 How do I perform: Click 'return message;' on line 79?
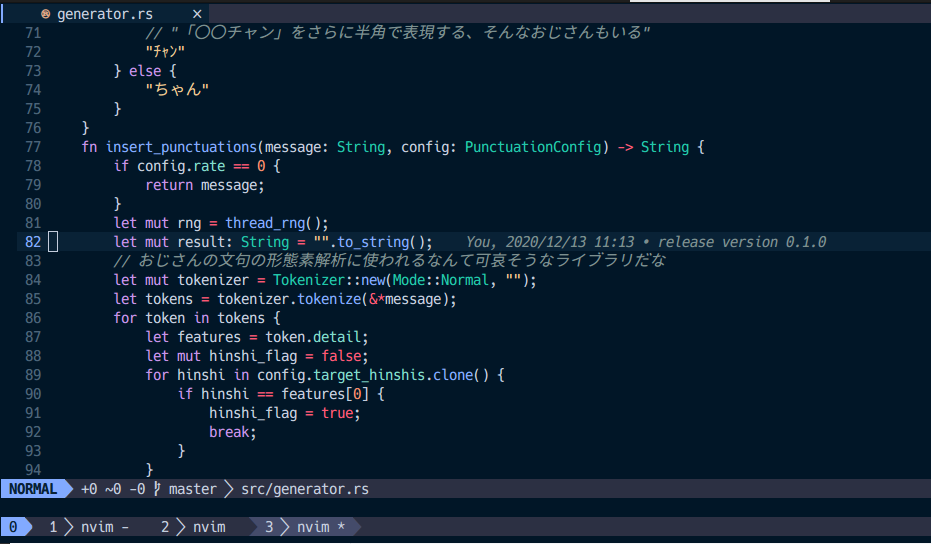(205, 185)
